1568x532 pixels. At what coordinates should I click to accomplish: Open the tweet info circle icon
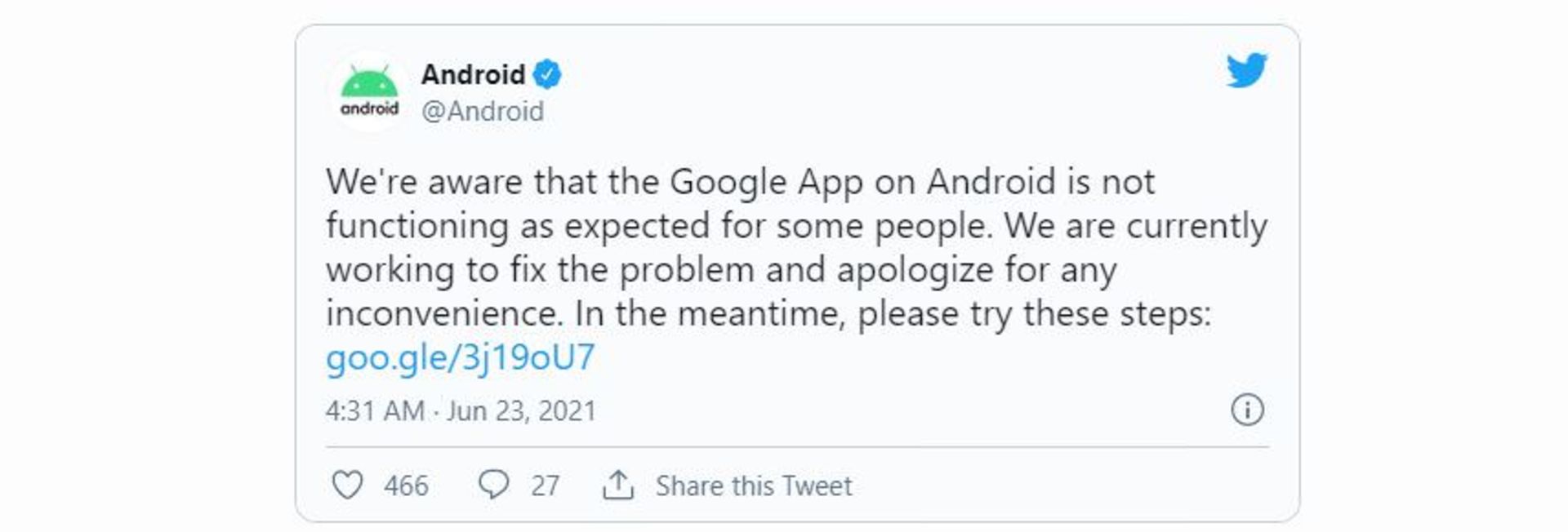click(x=1247, y=410)
